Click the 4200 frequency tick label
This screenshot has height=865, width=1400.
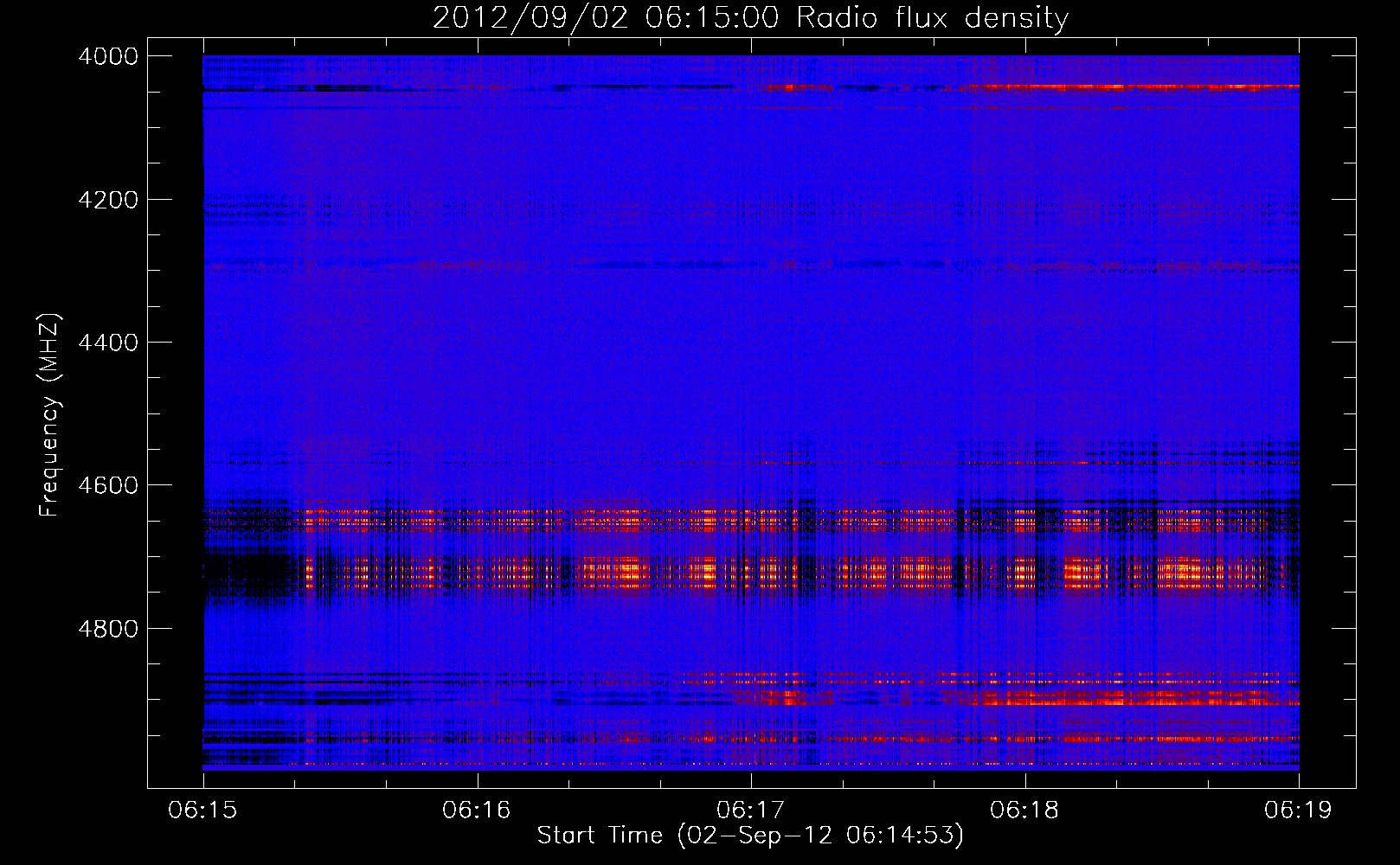tap(108, 200)
